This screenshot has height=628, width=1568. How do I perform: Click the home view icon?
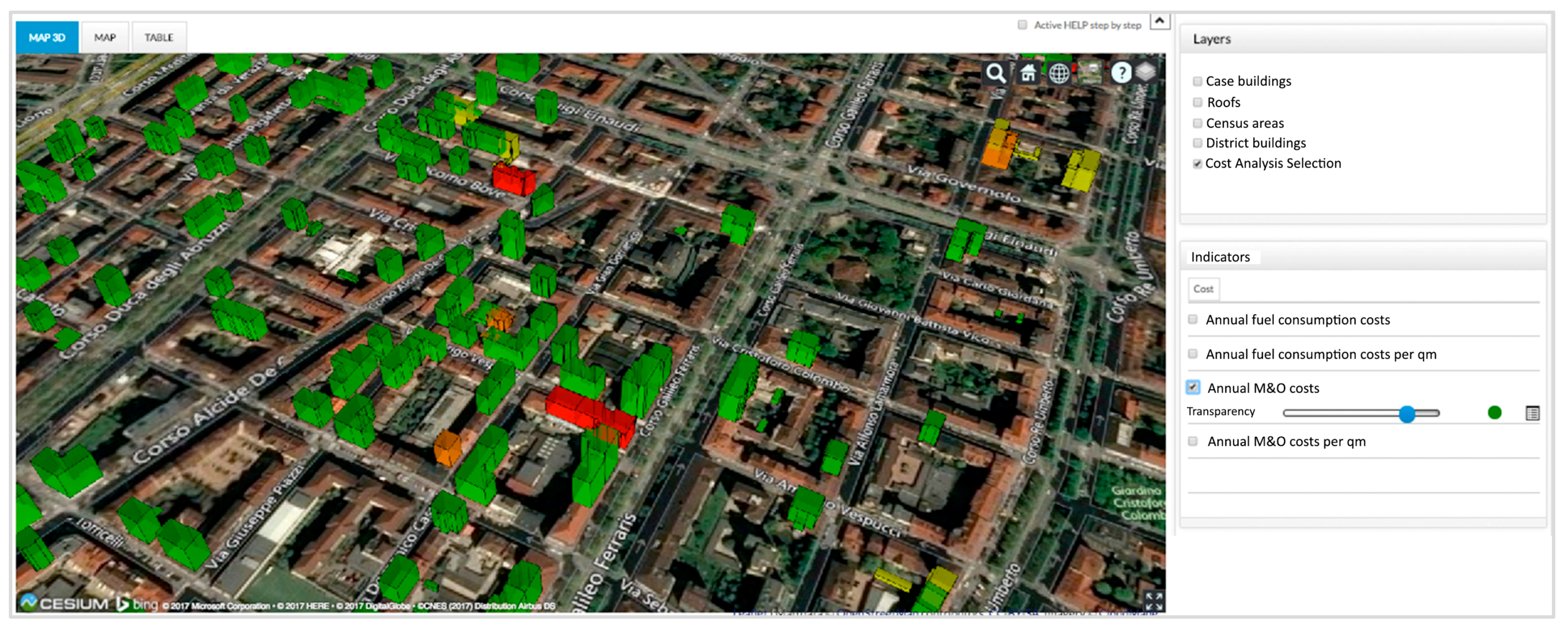coord(1028,74)
